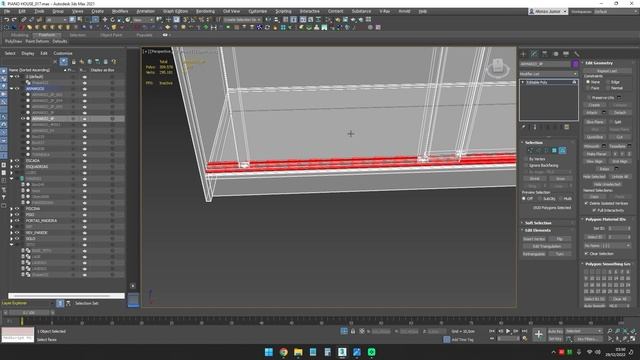The image size is (640, 360).
Task: Open the Motion tab in Command Panel
Action: click(x=555, y=54)
